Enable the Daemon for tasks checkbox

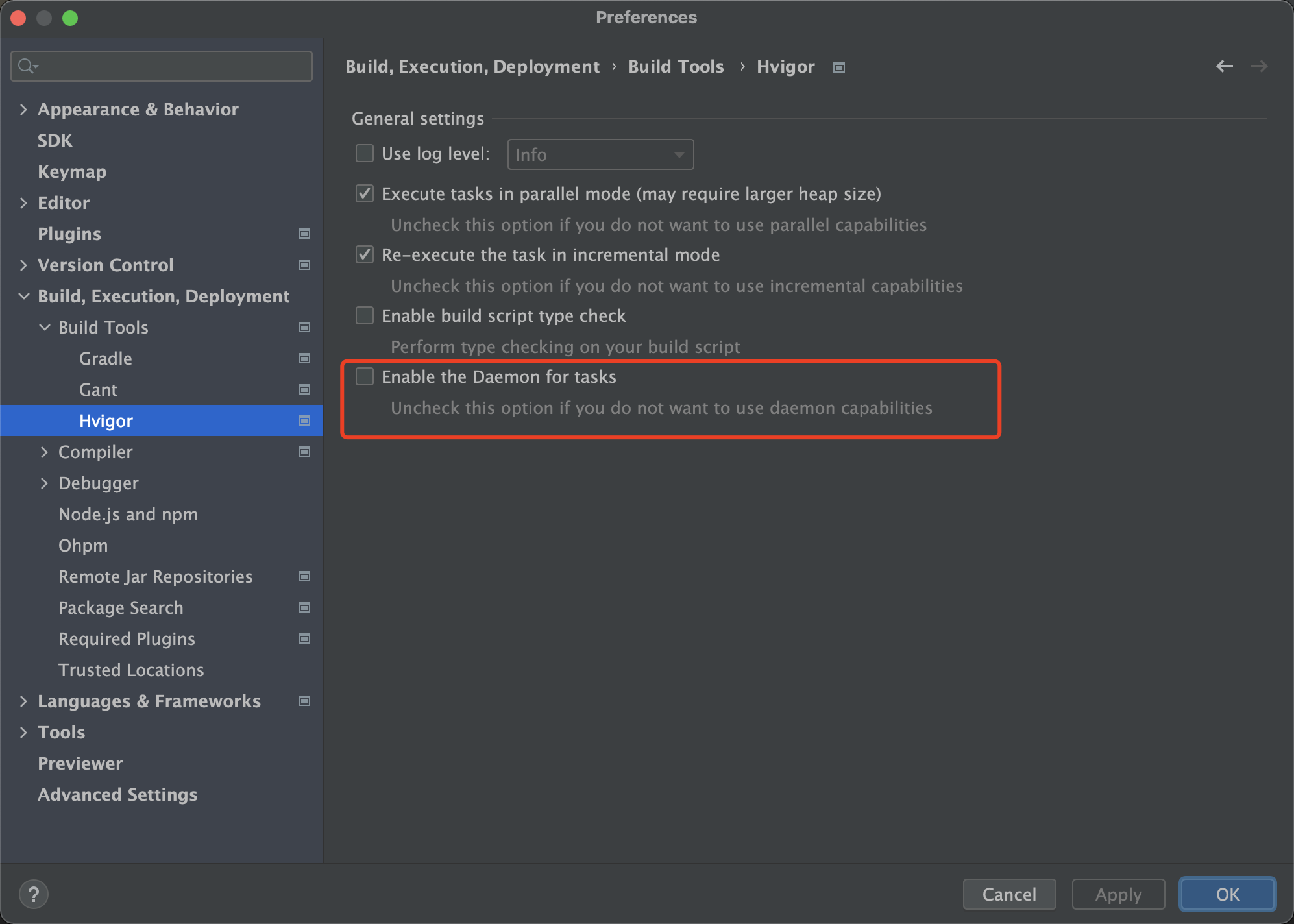[365, 376]
